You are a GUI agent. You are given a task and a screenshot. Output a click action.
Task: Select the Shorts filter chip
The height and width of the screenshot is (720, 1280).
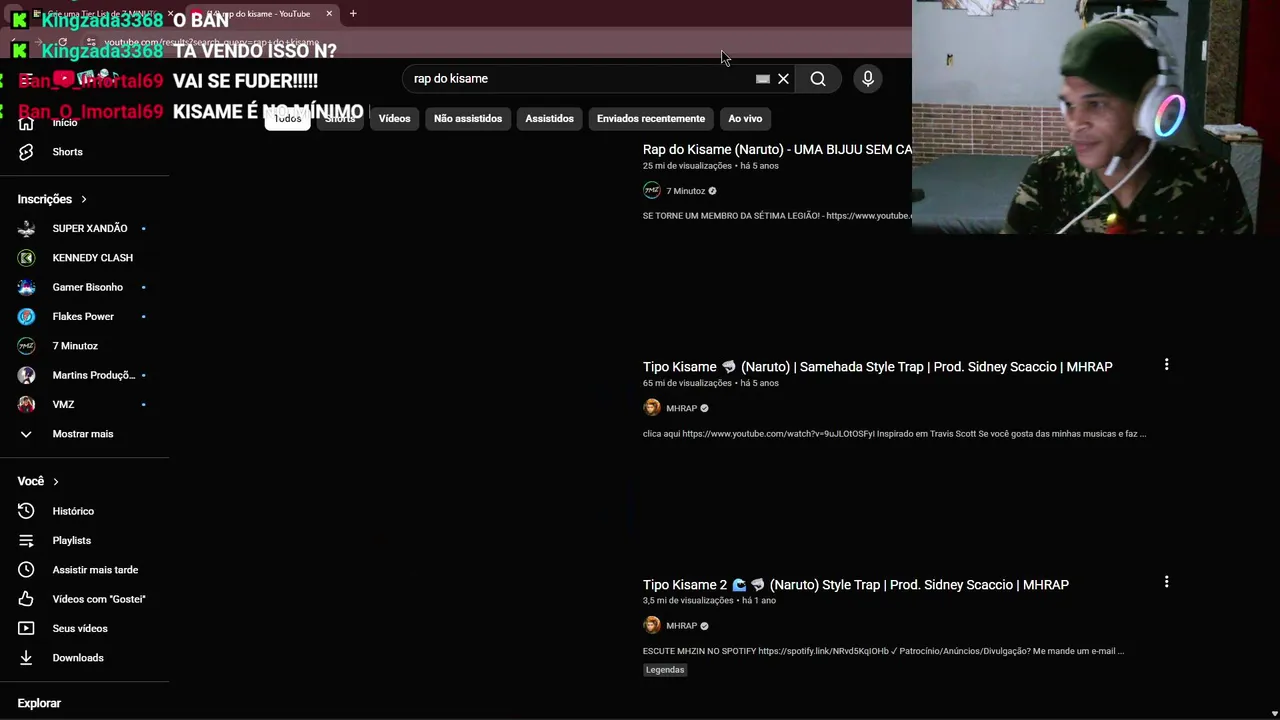(340, 119)
